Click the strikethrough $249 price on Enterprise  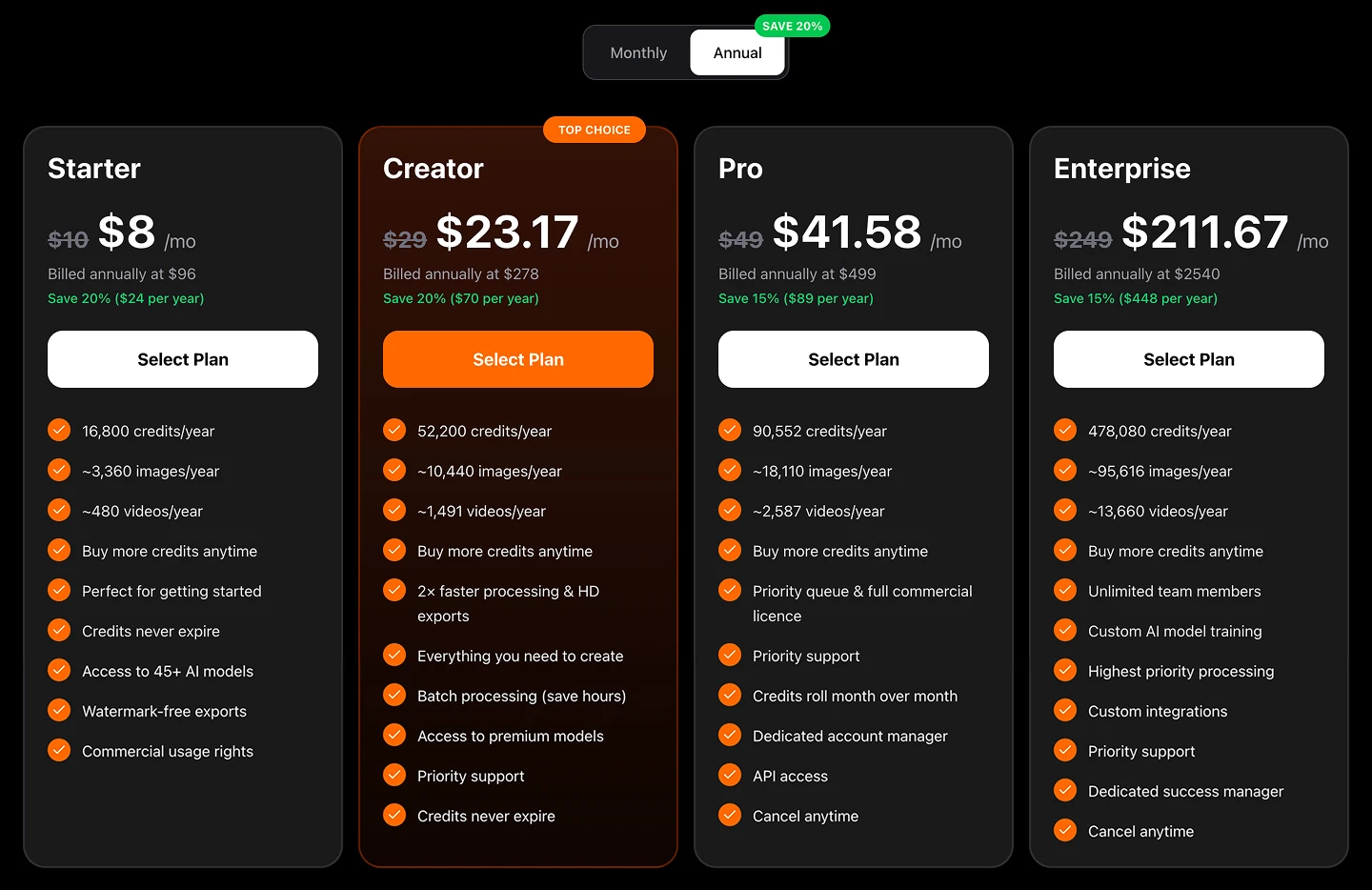click(x=1082, y=239)
